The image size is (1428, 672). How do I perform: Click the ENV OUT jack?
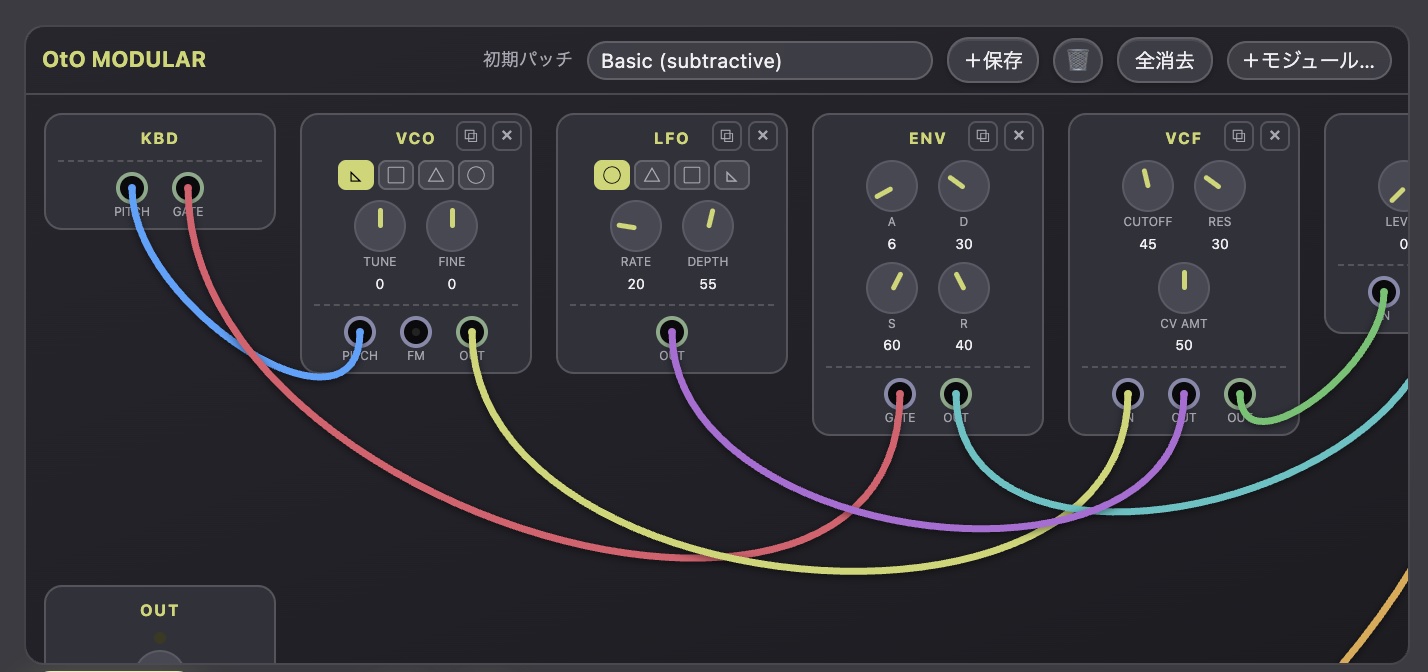[x=956, y=394]
